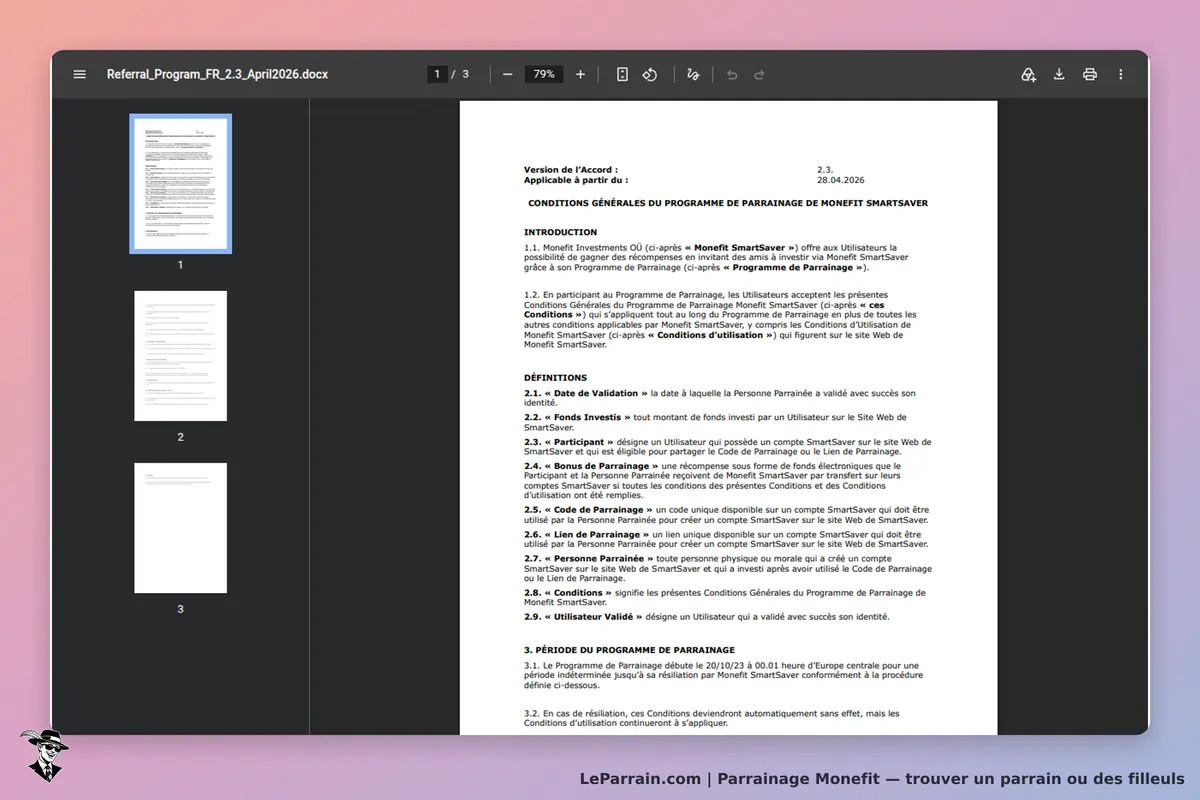This screenshot has height=800, width=1200.
Task: Click the '« Code de Parrainage »' definition term
Action: pyautogui.click(x=598, y=510)
